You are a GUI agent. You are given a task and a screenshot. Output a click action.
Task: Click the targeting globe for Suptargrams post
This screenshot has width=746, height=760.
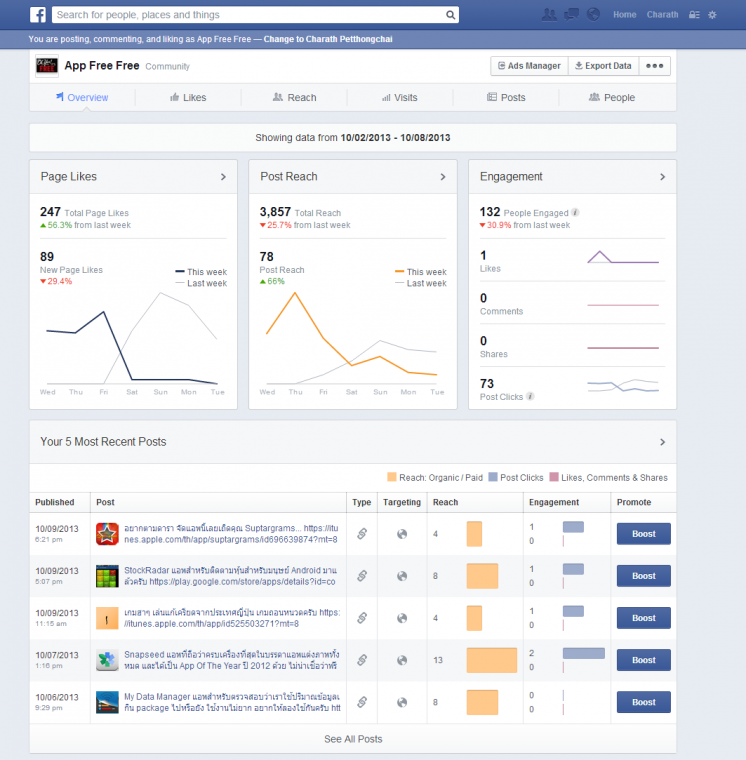tap(402, 534)
